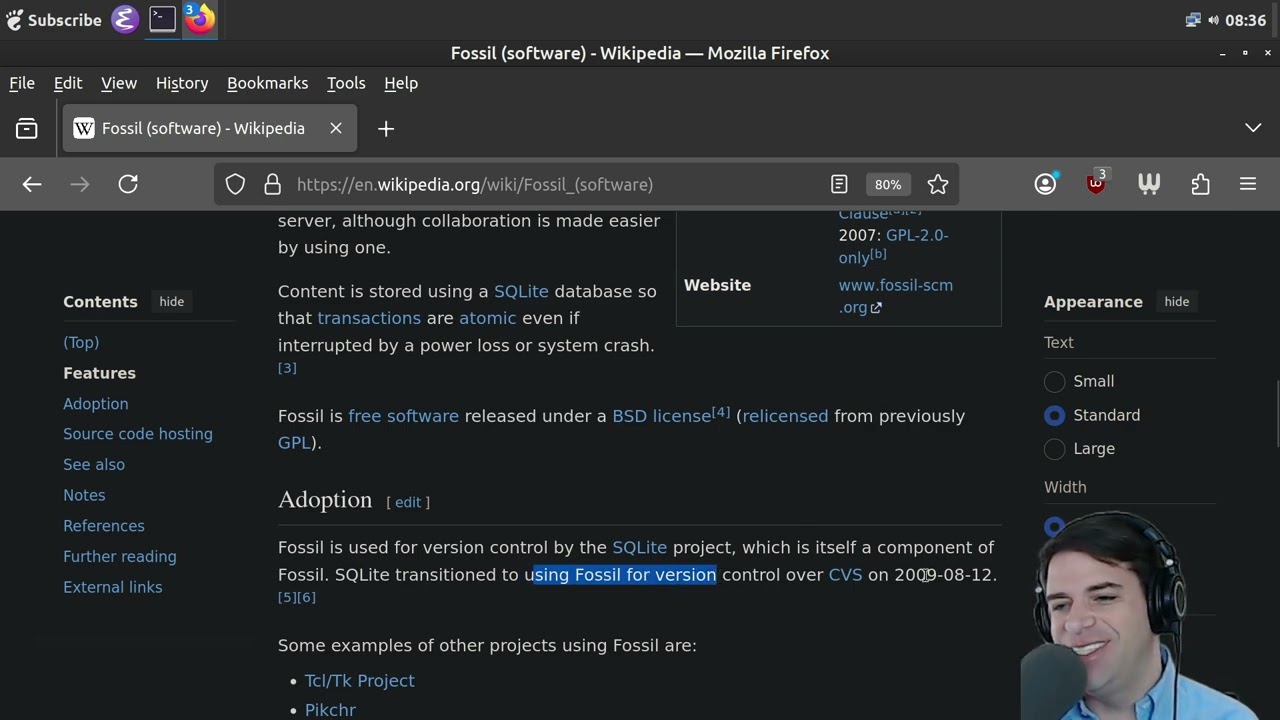Hide the Contents sidebar

pyautogui.click(x=172, y=301)
